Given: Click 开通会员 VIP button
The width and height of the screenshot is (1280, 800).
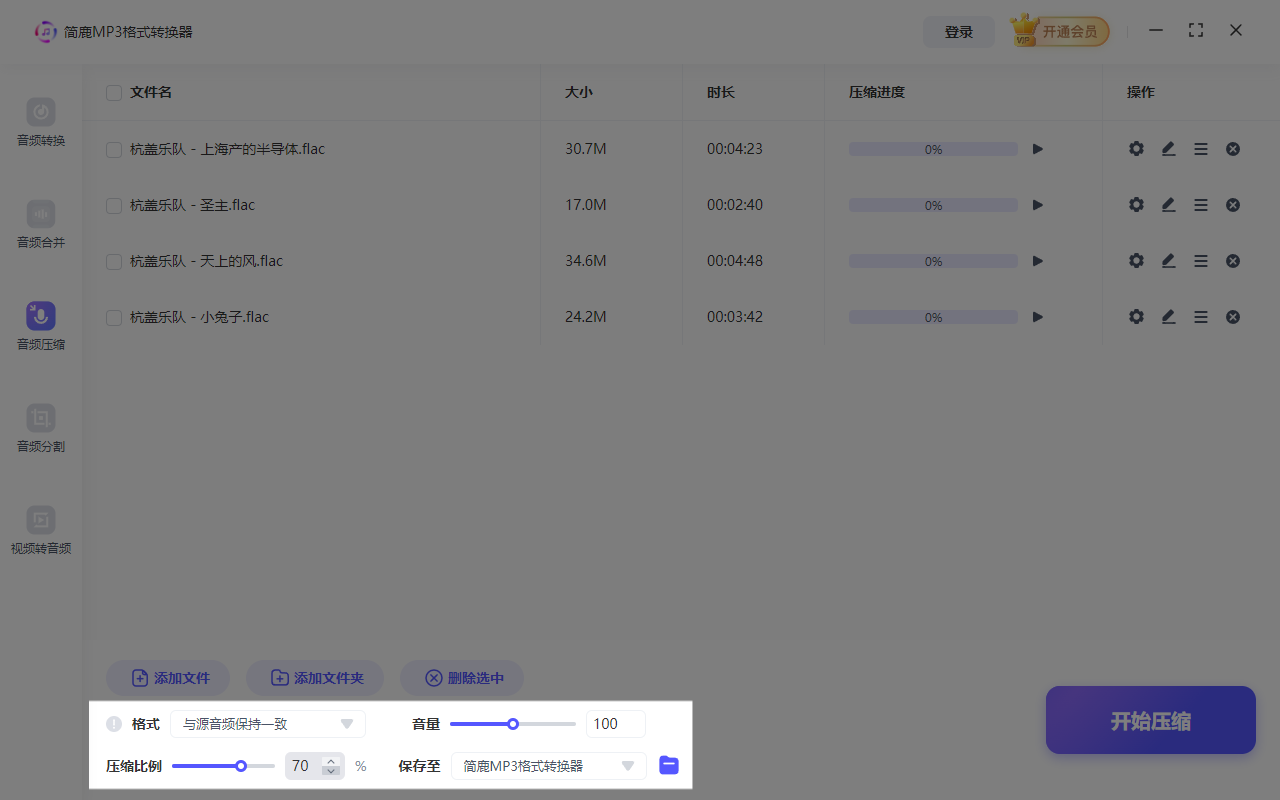Looking at the screenshot, I should [x=1059, y=32].
